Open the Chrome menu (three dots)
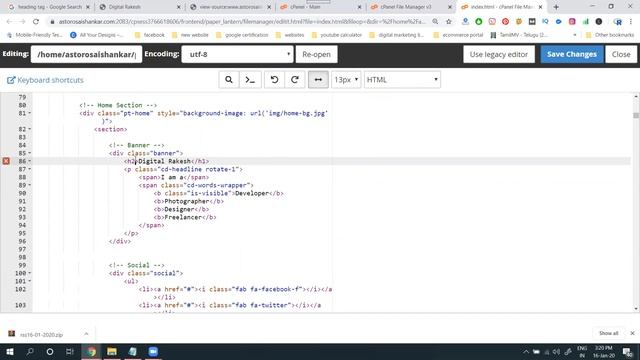 631,22
